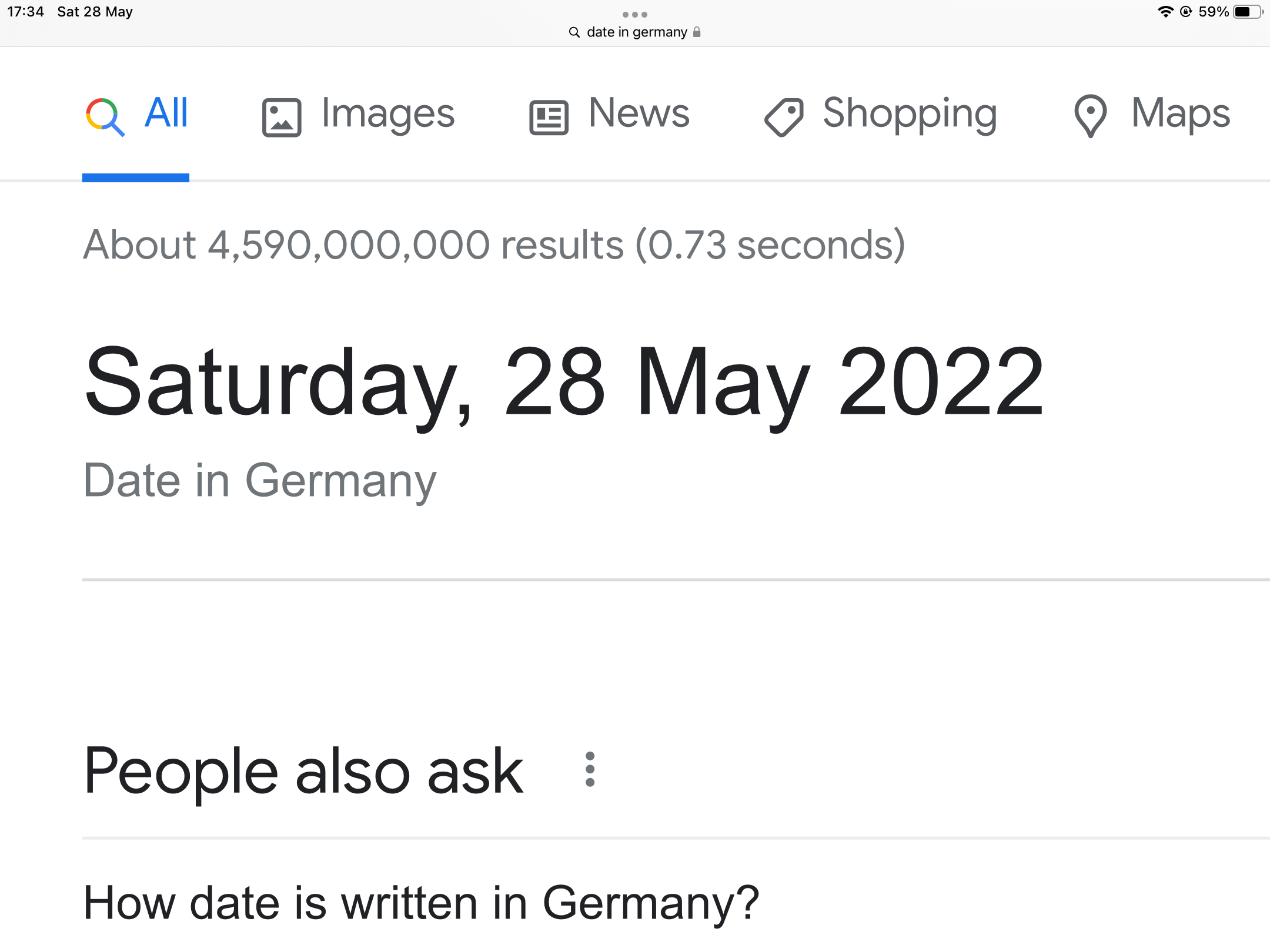
Task: Click the Google search magnifier icon beside All
Action: 105,116
